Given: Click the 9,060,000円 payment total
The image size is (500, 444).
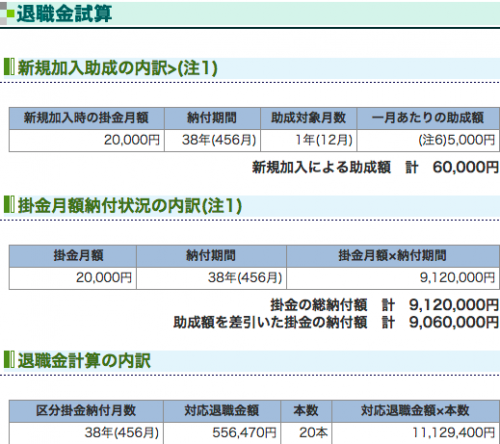Looking at the screenshot, I should click(454, 322).
